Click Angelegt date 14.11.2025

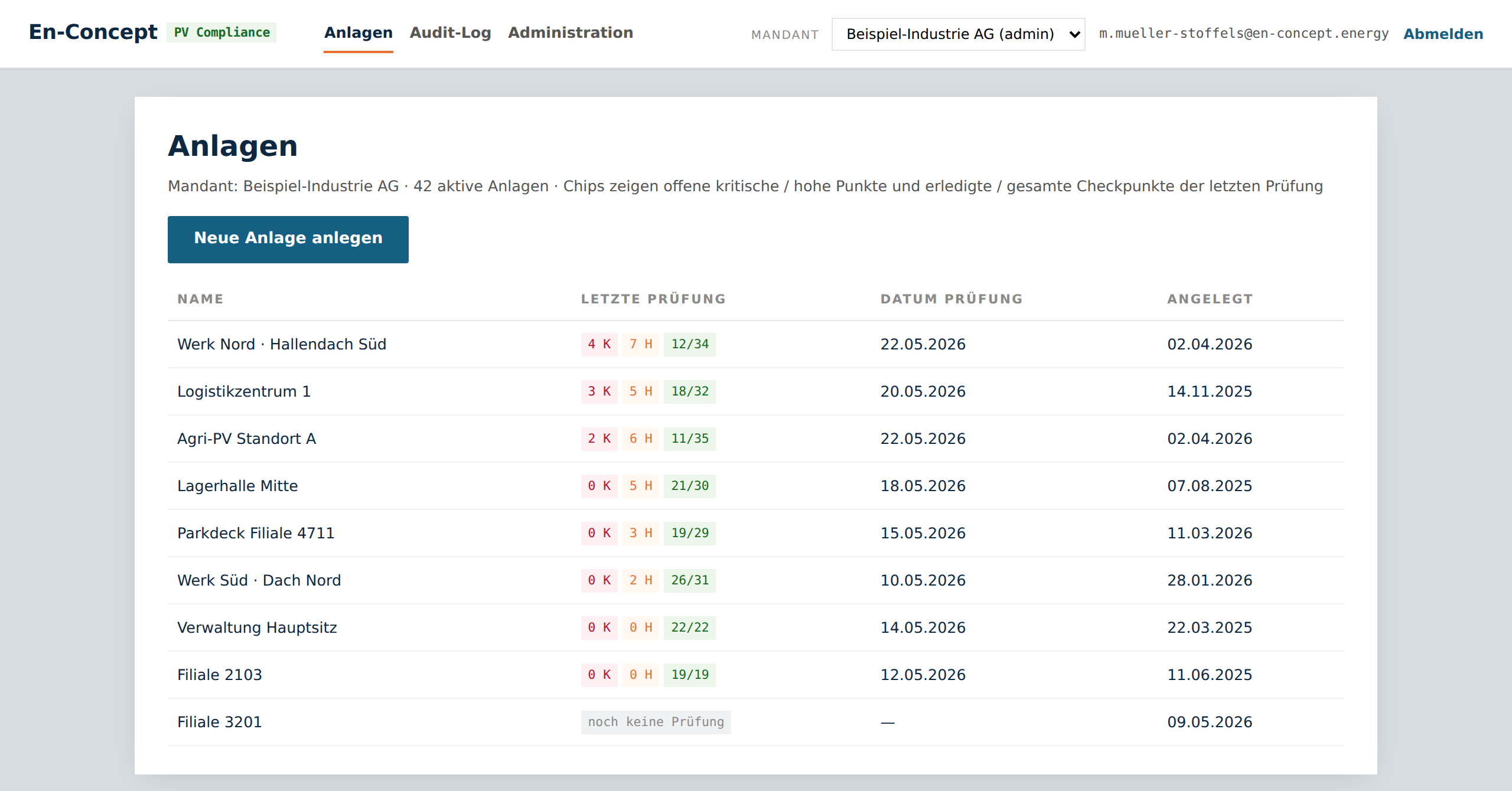1210,391
